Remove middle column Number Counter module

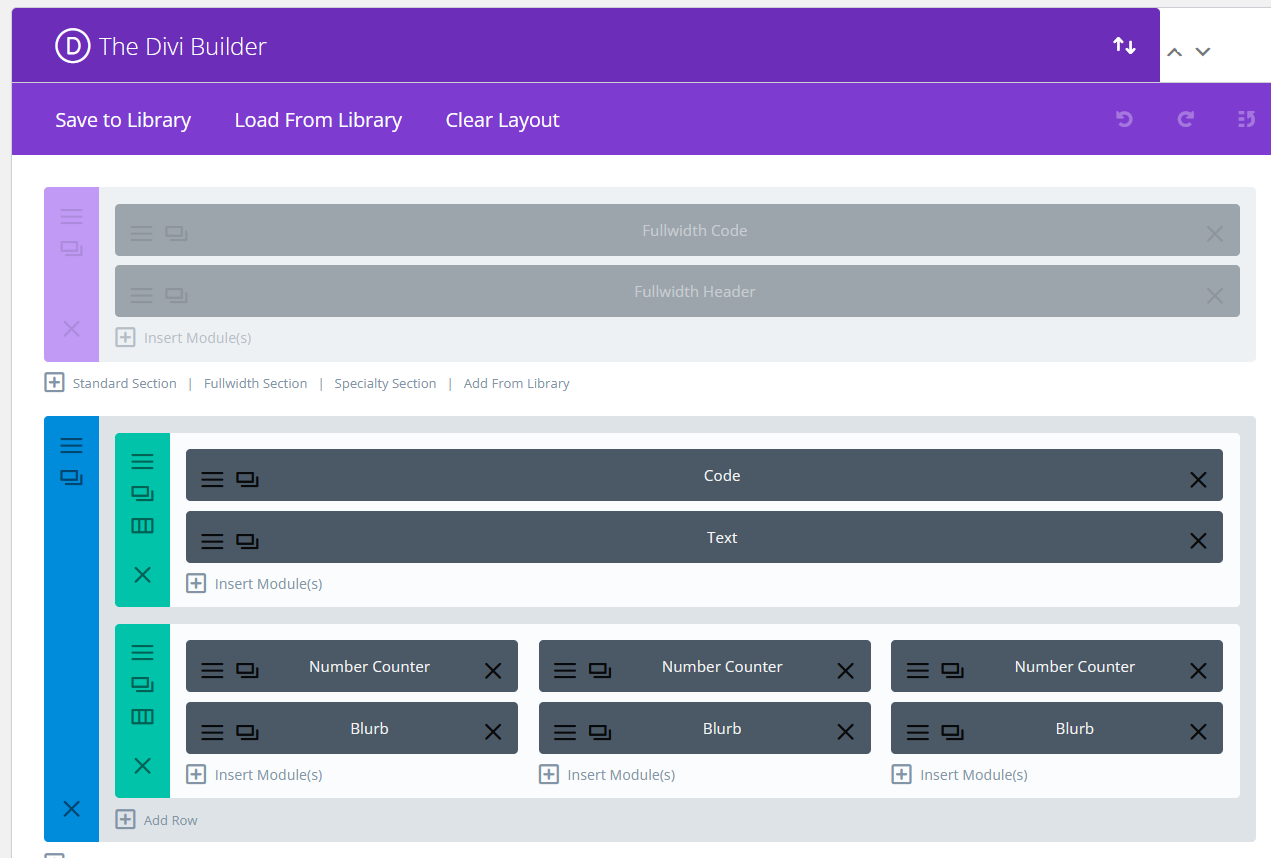[x=846, y=671]
